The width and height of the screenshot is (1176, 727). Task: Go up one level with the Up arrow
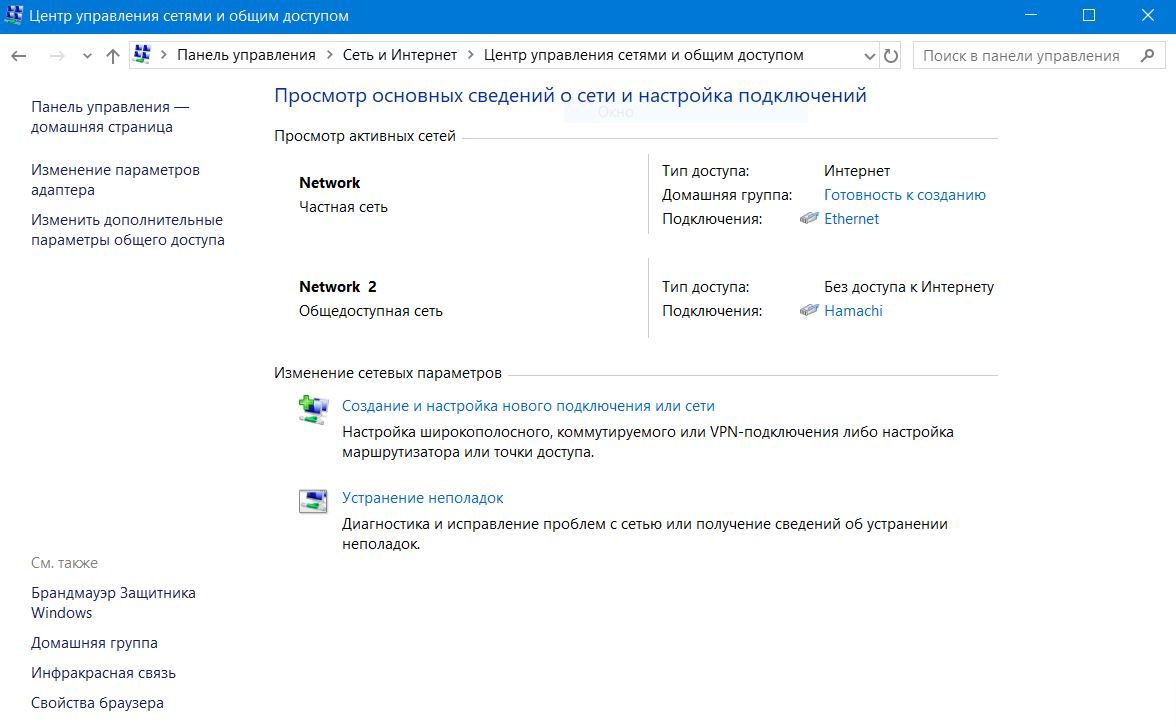click(x=112, y=56)
